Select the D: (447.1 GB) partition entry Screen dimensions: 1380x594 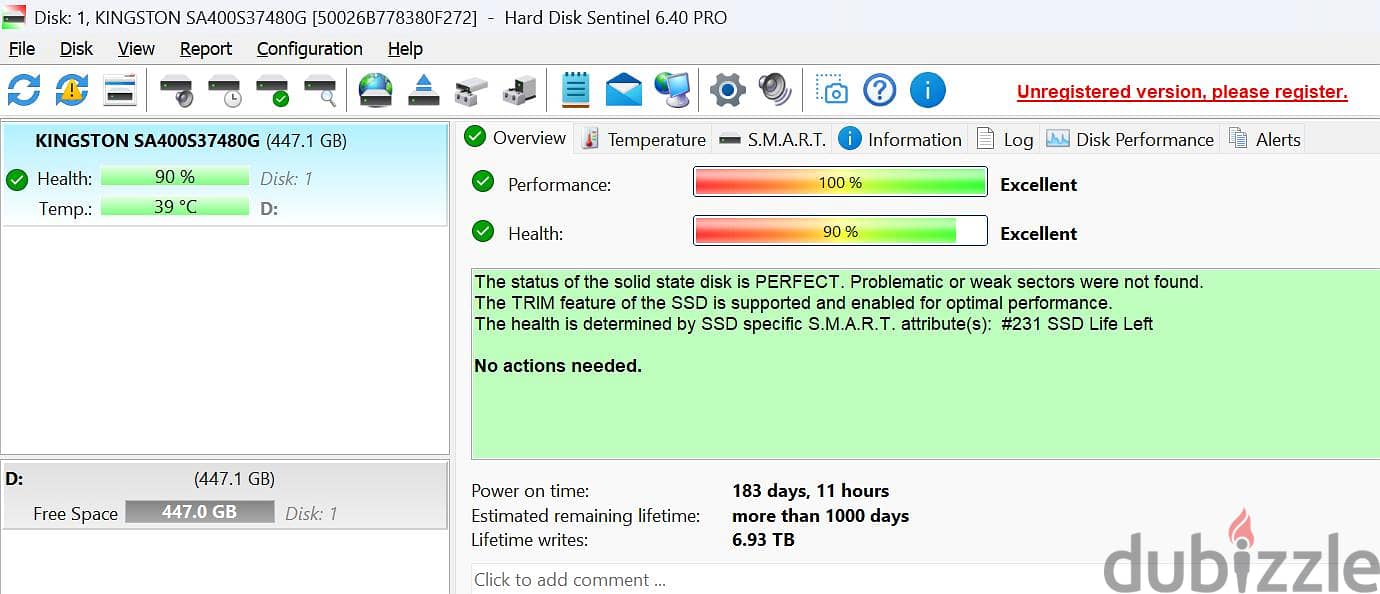coord(224,494)
